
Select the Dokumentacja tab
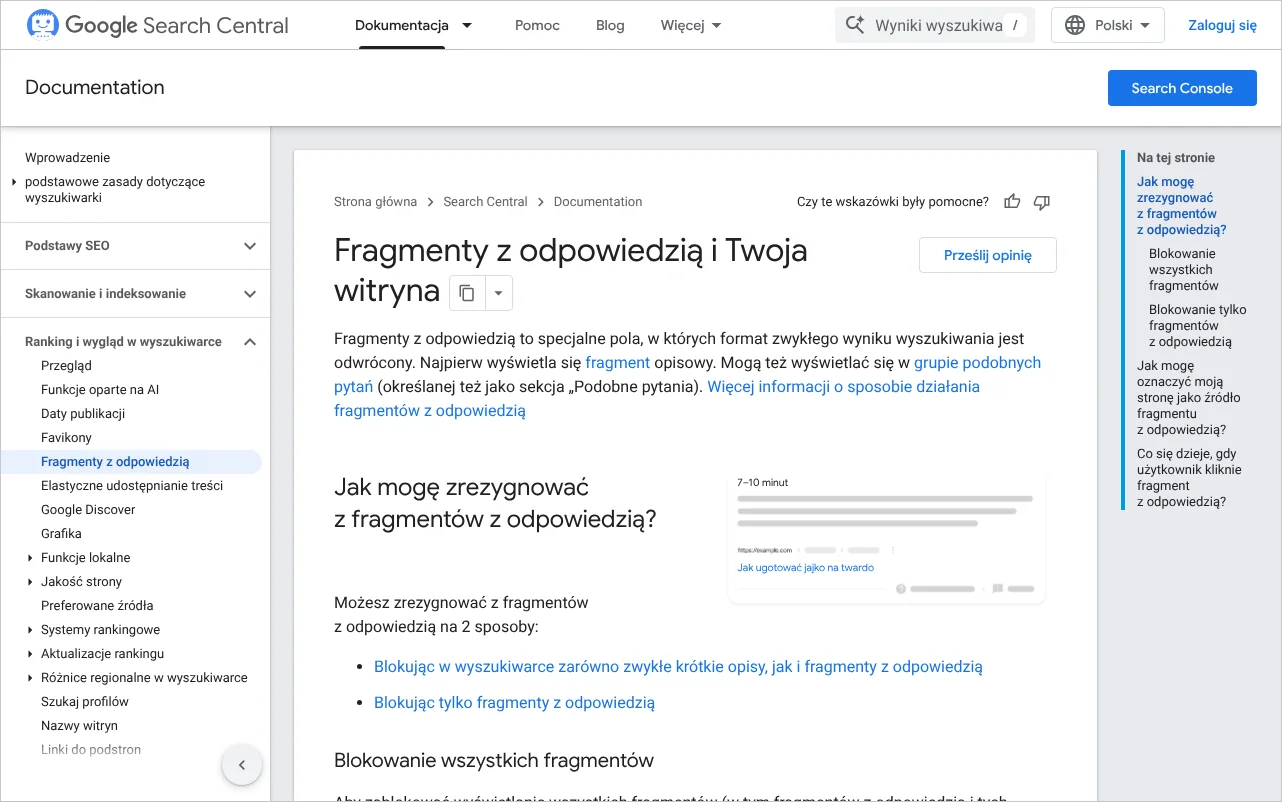click(402, 25)
